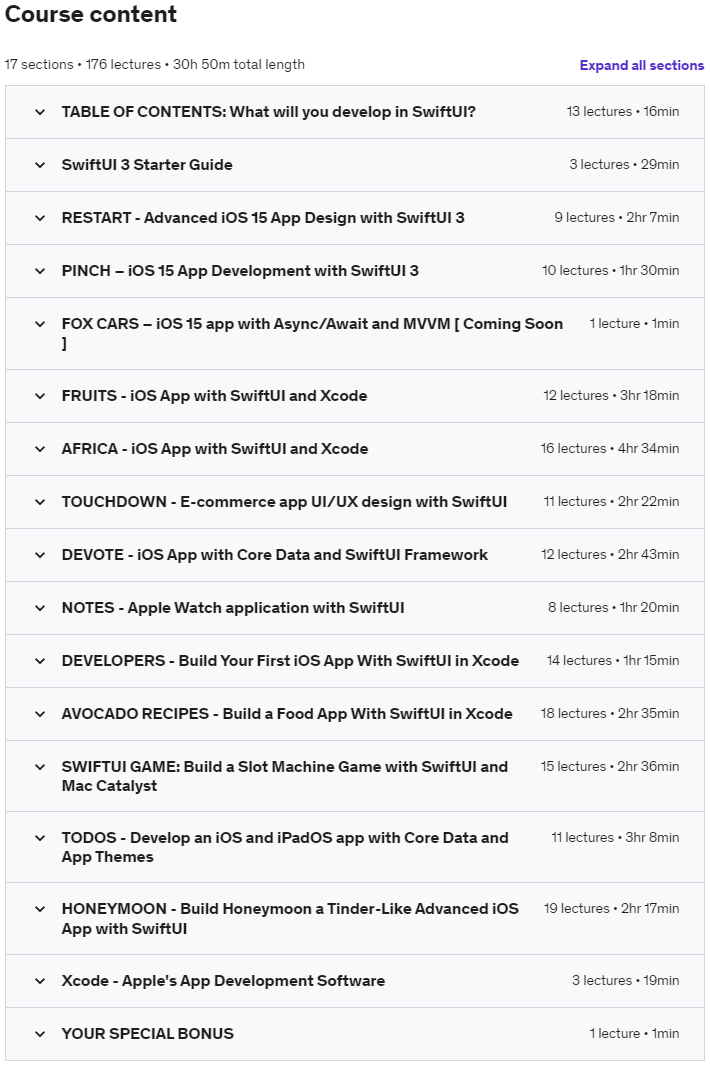Click the 16 lectures 4hr 34min label
Screen dimensions: 710x1066
pyautogui.click(x=609, y=449)
